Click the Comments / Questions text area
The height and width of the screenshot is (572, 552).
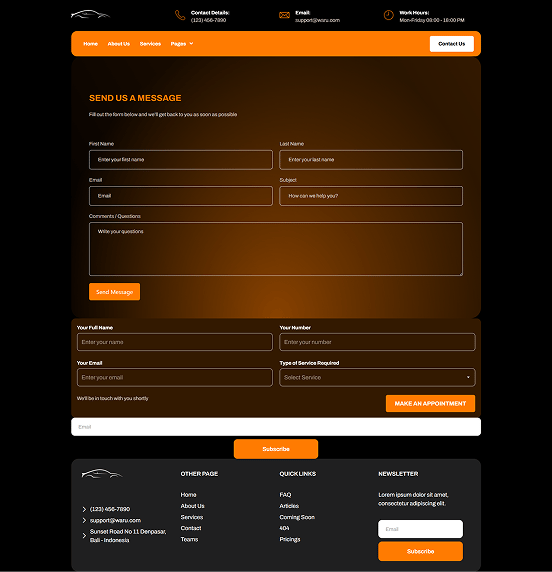(276, 249)
